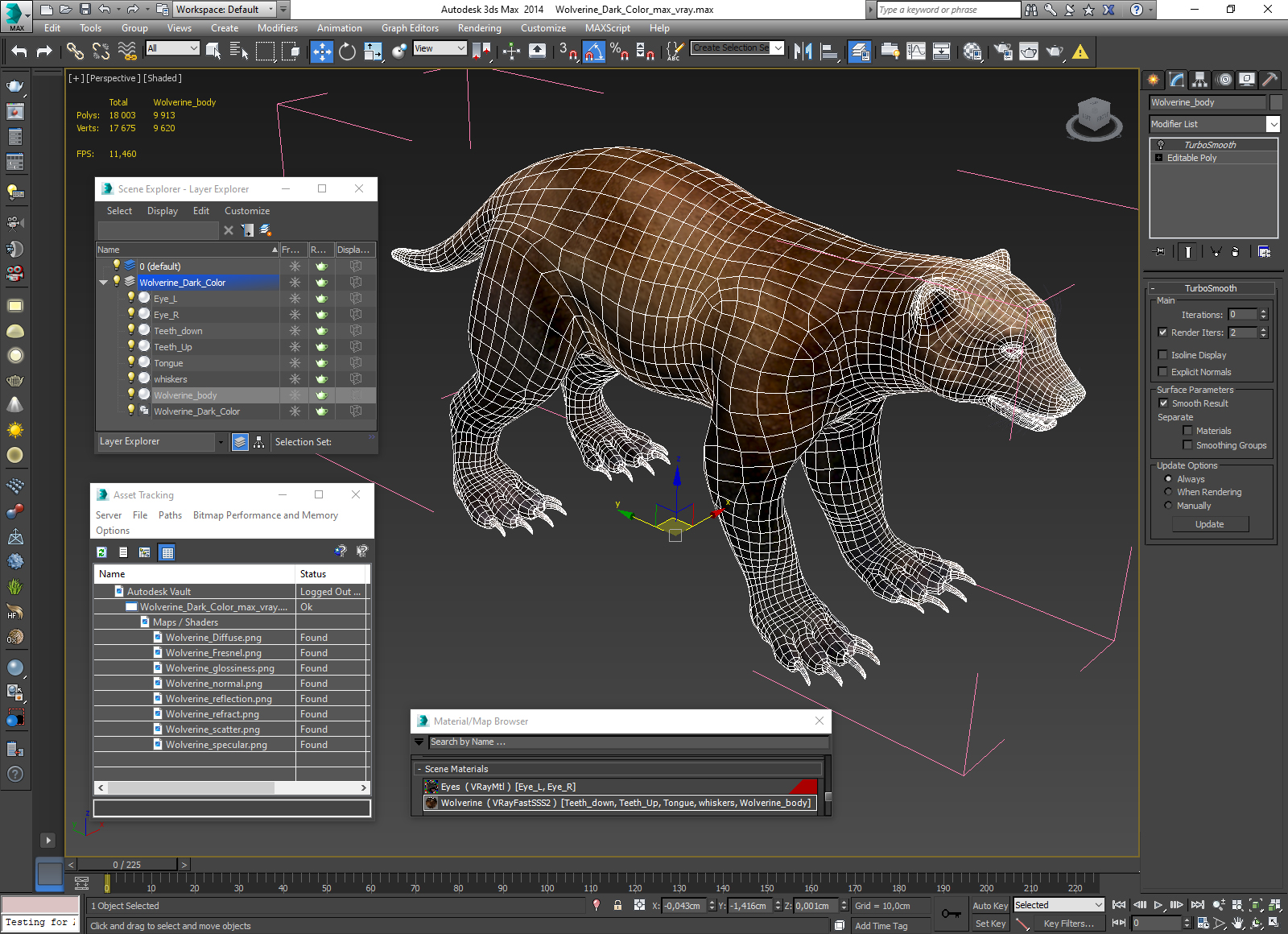Click the Redo arrow icon
This screenshot has width=1288, height=934.
tap(44, 52)
